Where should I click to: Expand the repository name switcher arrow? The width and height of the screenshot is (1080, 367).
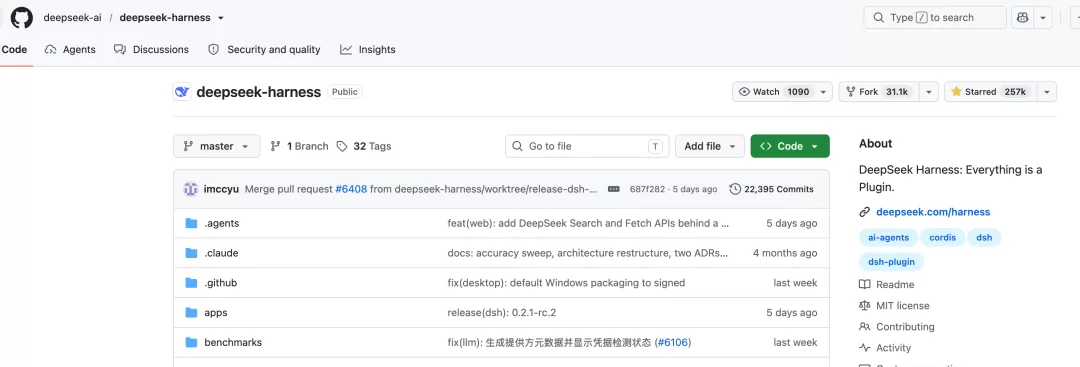tap(220, 18)
